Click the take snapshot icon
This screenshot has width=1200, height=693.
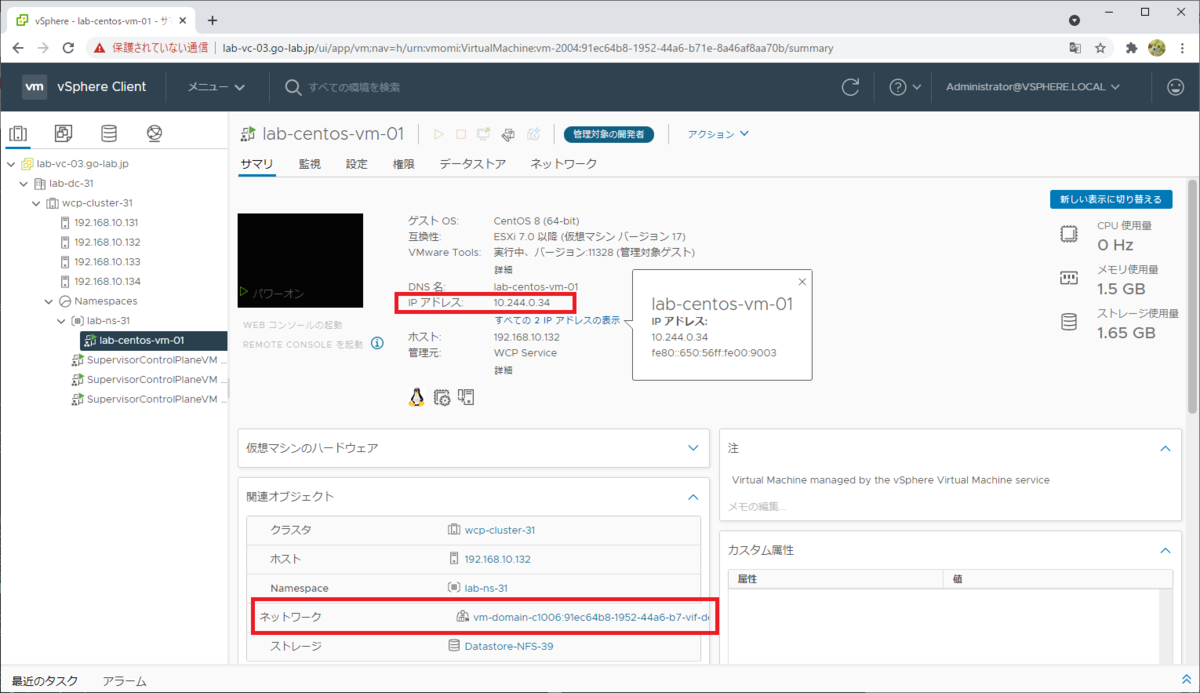click(x=534, y=134)
